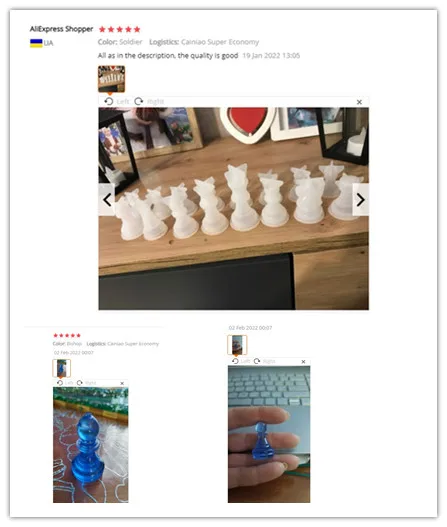Click the Ukraine flag icon
Viewport: 447px width, 527px height.
pyautogui.click(x=36, y=43)
